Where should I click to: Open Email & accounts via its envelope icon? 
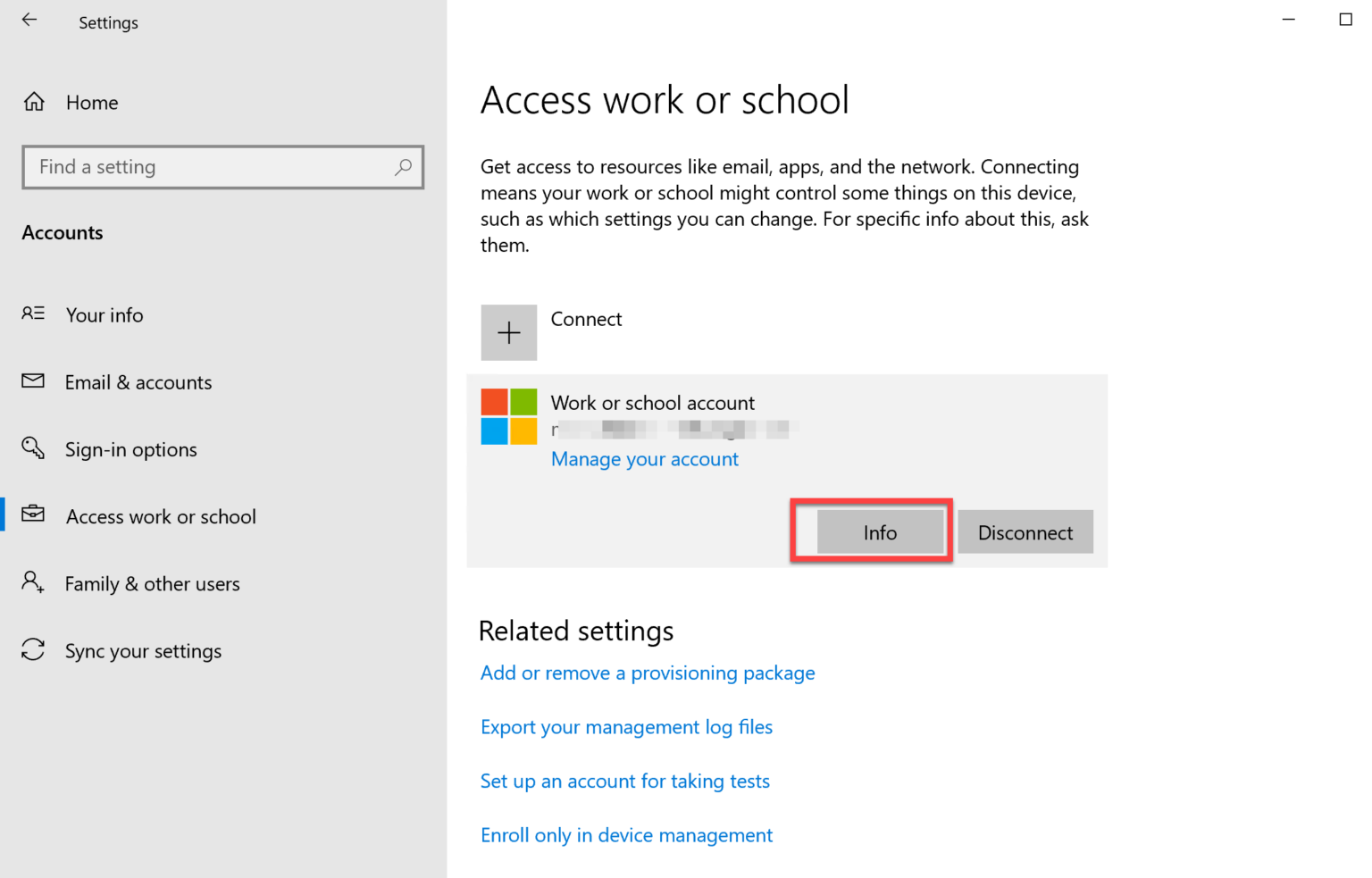[x=33, y=381]
